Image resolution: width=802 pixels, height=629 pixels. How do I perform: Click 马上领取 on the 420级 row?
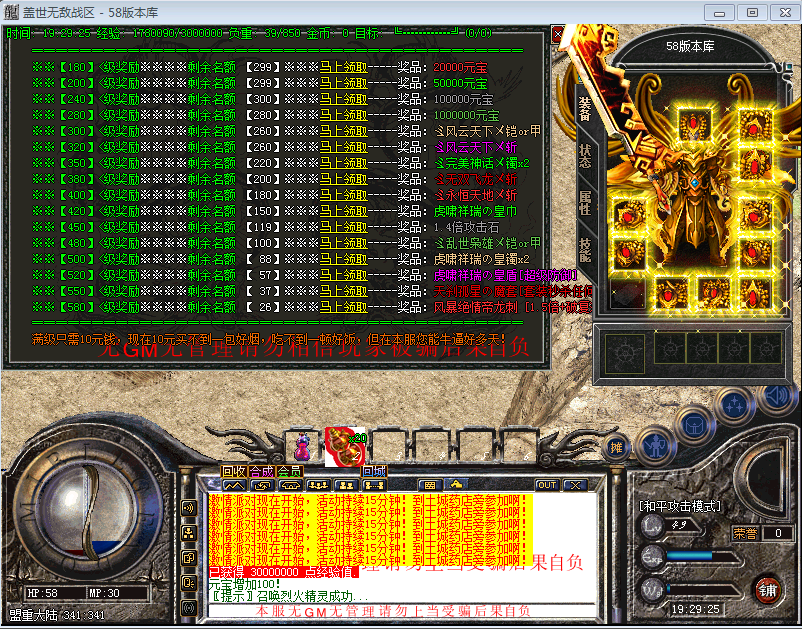pyautogui.click(x=344, y=211)
